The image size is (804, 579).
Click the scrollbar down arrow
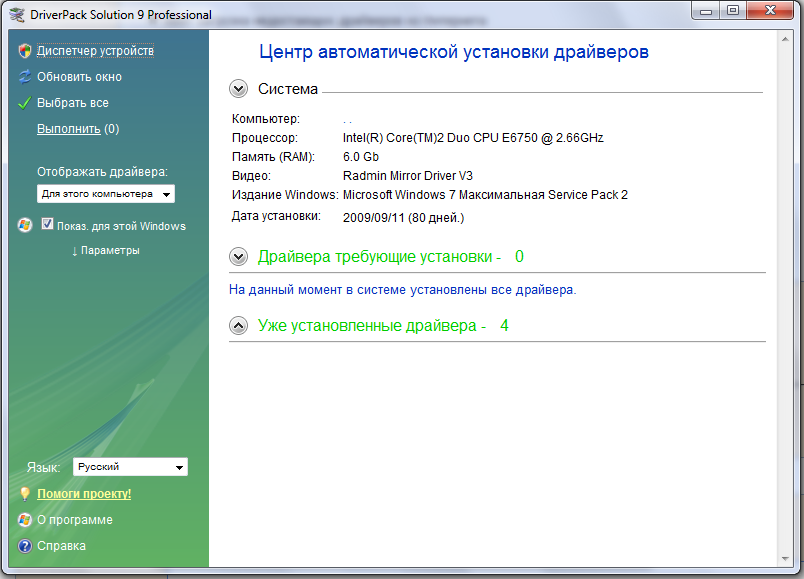(x=785, y=559)
